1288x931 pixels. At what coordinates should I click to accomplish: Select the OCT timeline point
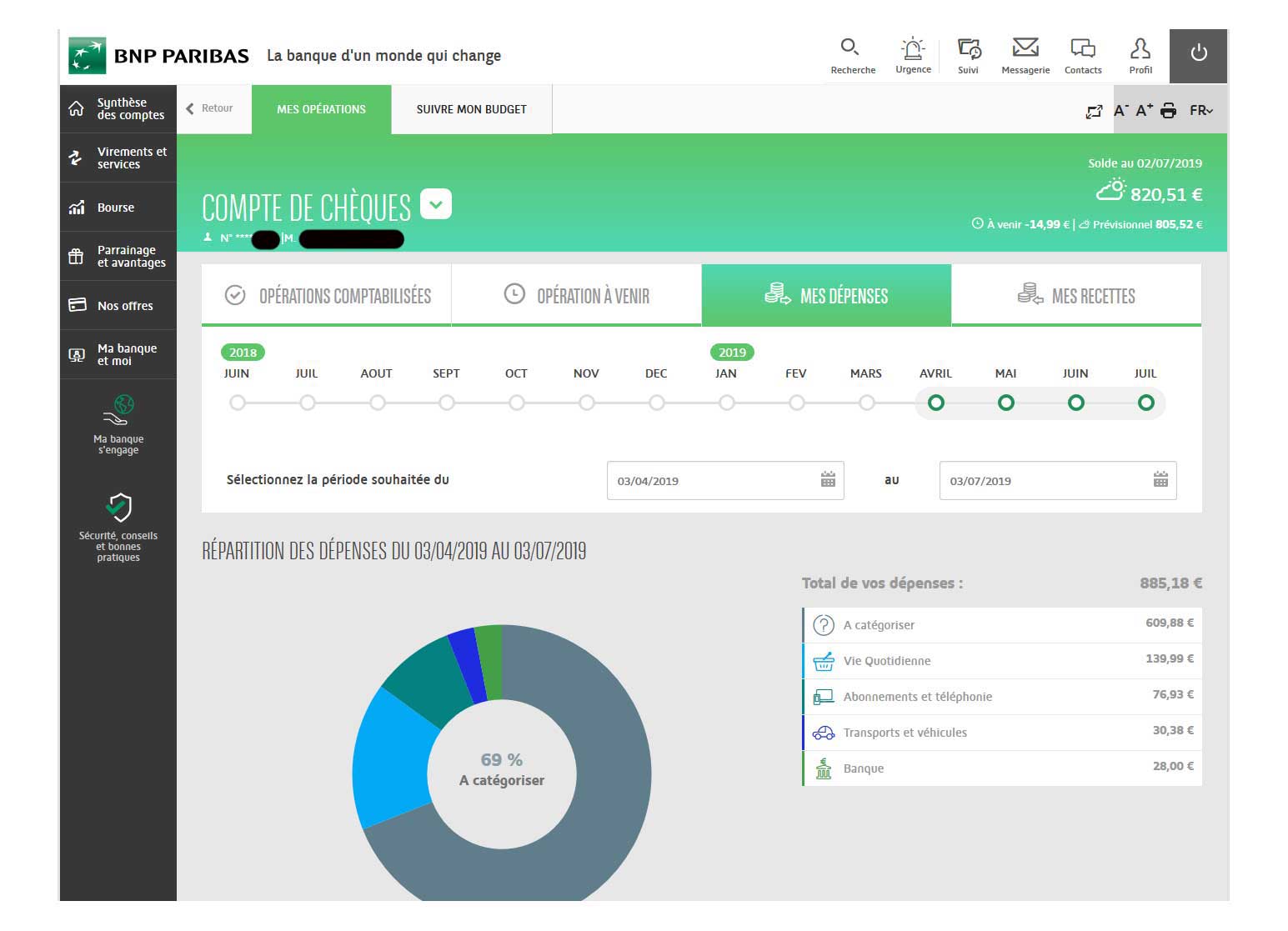click(517, 403)
